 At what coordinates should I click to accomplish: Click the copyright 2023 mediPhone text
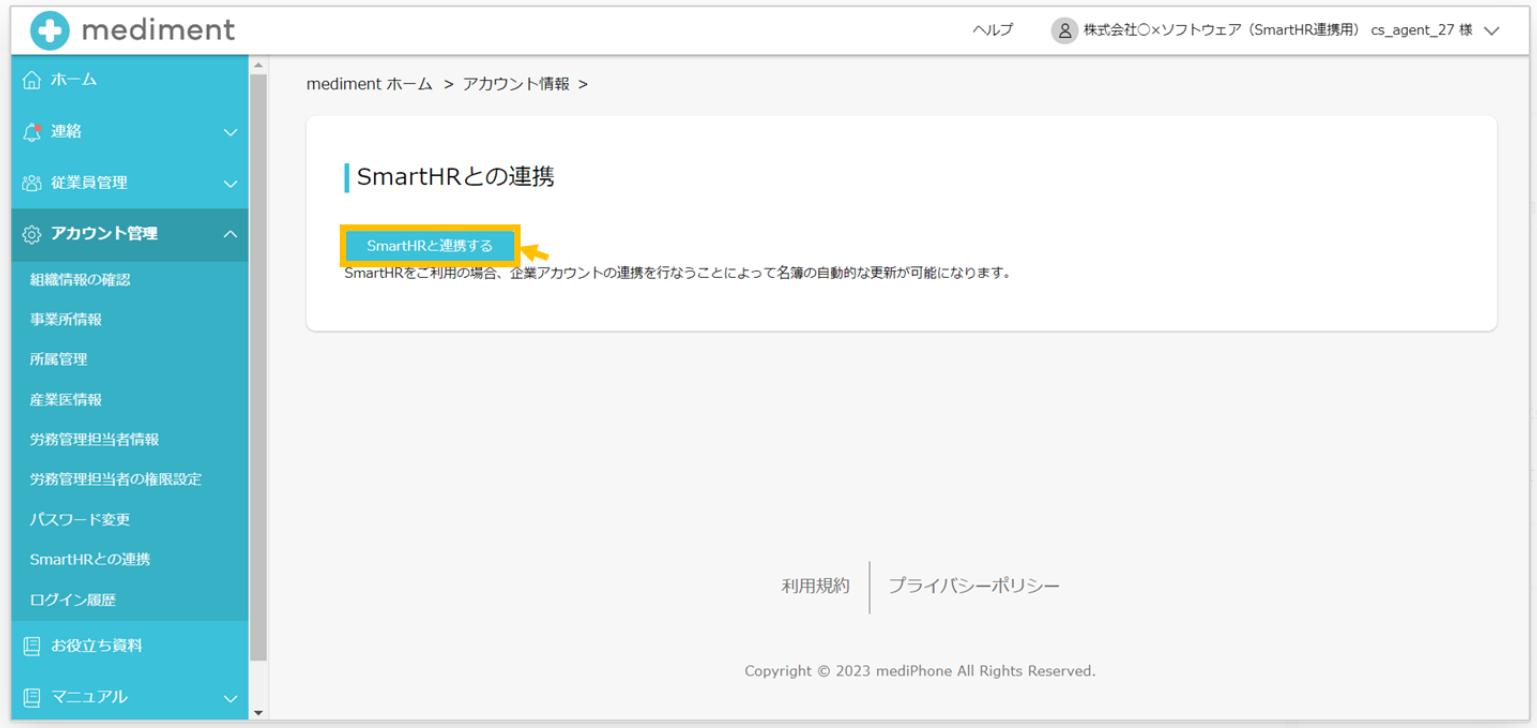tap(920, 671)
